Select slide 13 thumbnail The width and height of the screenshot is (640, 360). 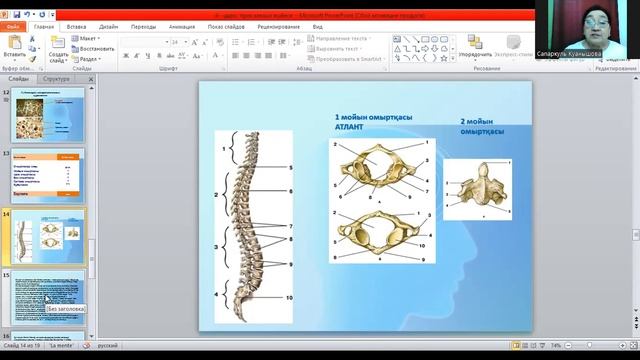click(48, 176)
